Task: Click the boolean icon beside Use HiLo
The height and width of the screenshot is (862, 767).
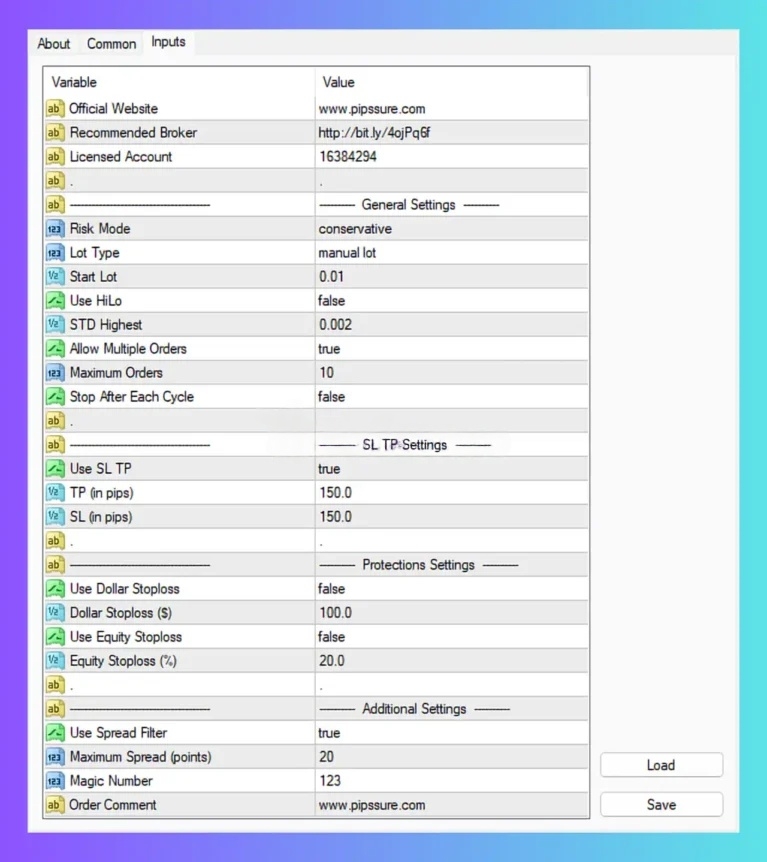Action: click(55, 301)
